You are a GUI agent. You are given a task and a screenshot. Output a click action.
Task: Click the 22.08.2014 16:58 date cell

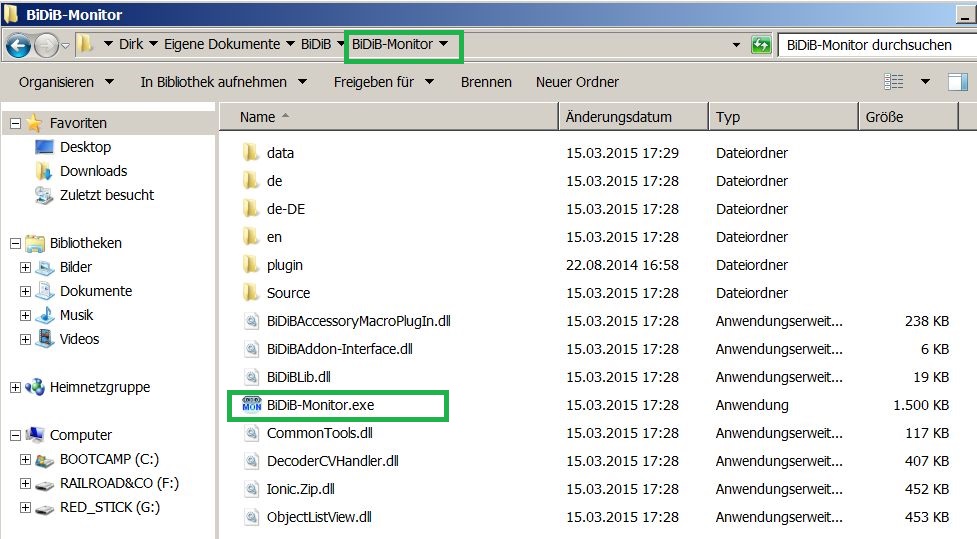coord(622,265)
